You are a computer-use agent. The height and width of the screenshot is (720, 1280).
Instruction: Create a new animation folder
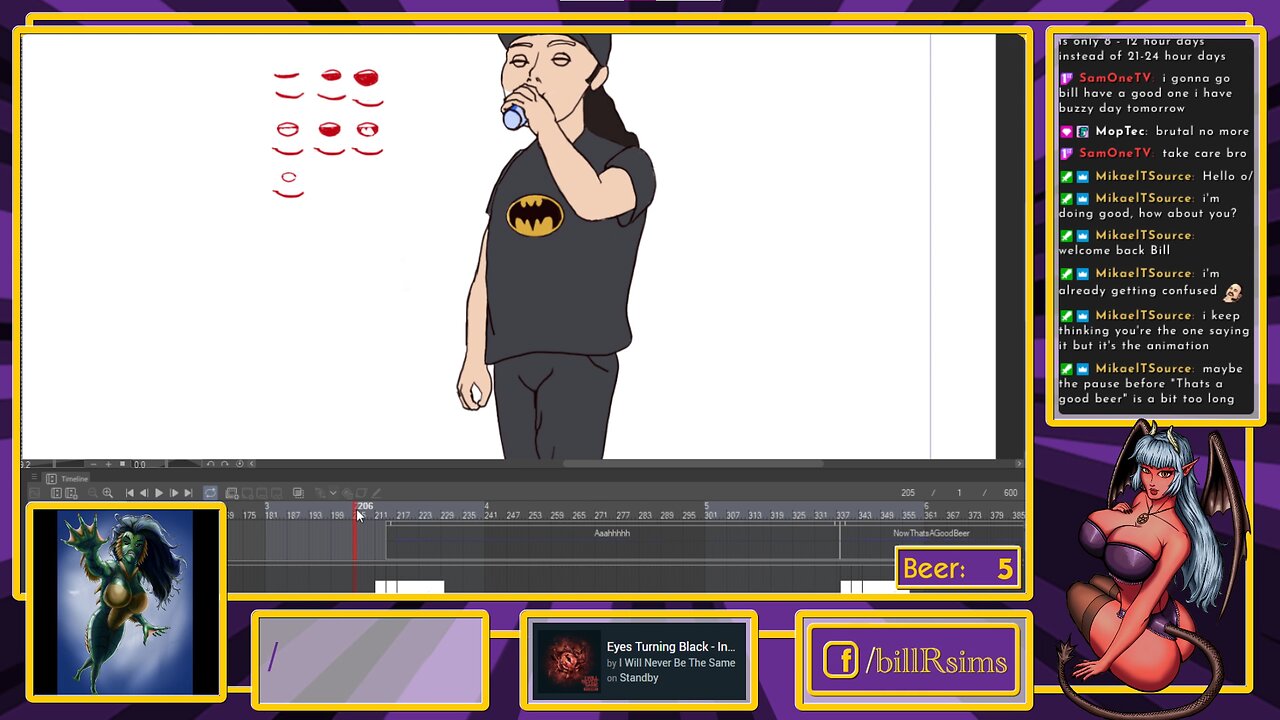point(232,493)
